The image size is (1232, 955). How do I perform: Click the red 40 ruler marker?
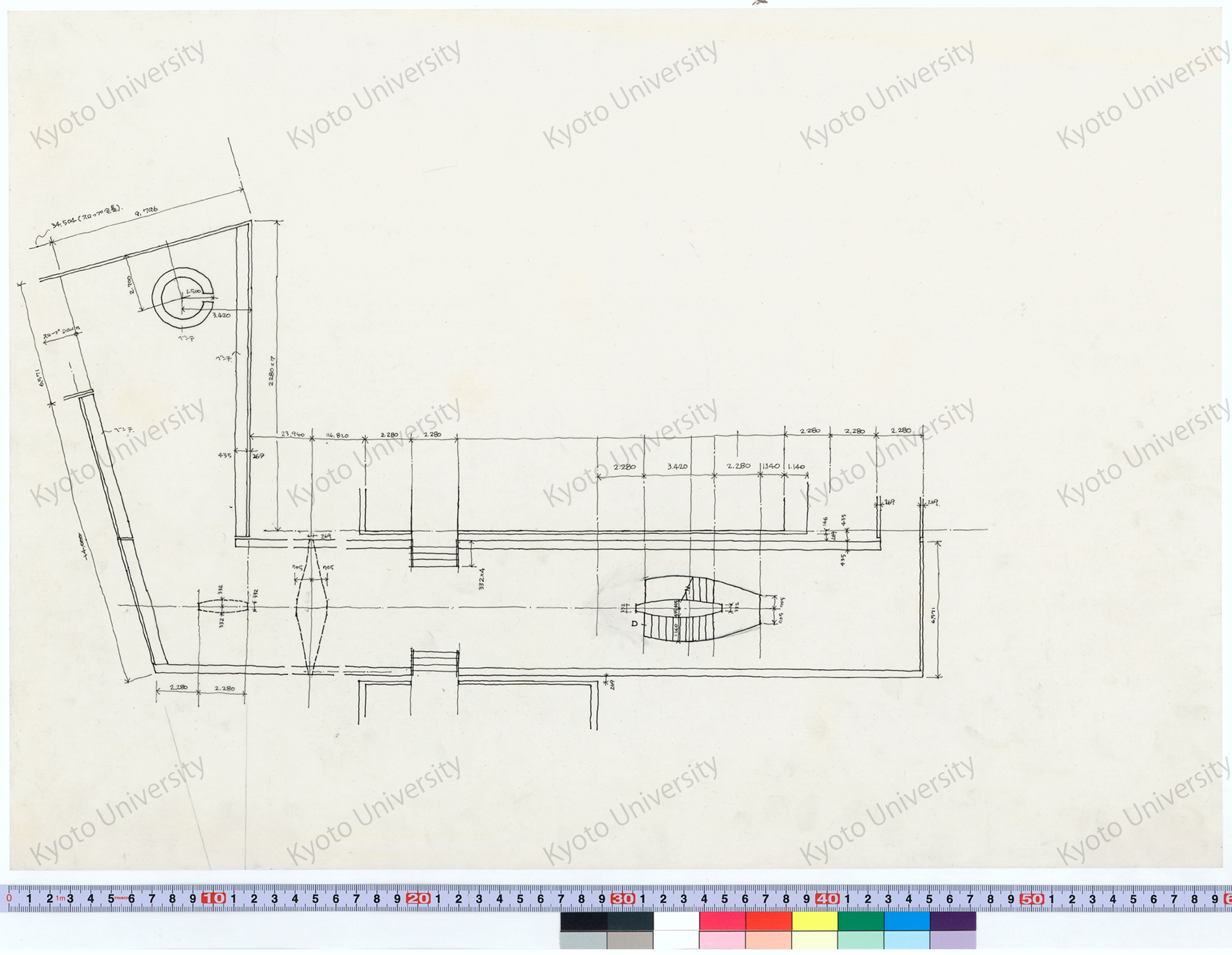827,898
